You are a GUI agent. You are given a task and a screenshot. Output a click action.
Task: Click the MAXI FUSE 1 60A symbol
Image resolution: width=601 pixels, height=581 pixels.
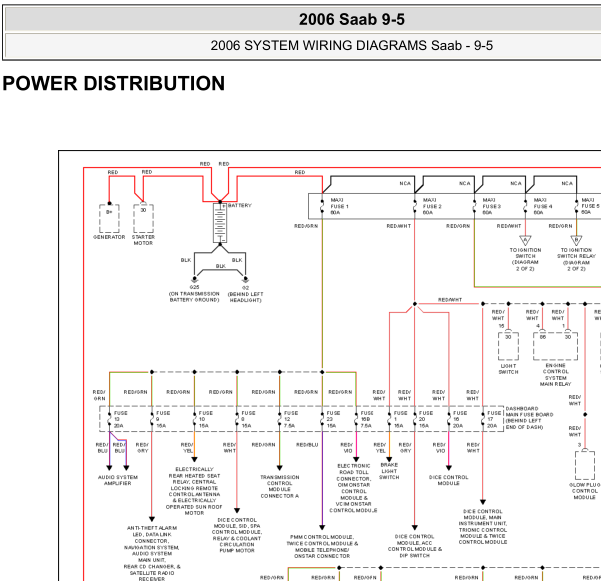[x=322, y=206]
